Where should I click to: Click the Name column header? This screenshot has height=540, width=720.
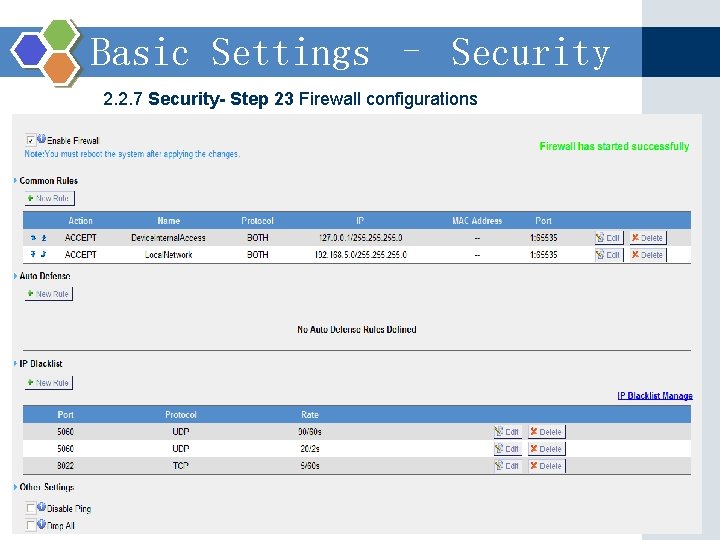point(169,221)
